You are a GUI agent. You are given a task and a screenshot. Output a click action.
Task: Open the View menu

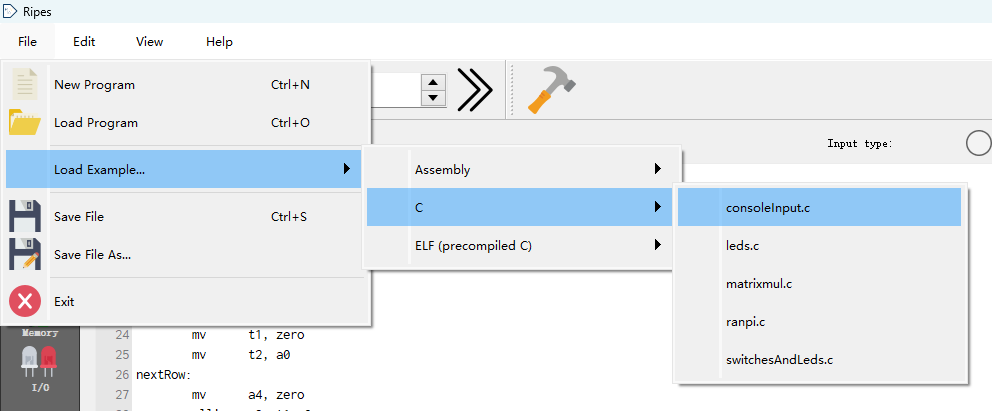(150, 42)
